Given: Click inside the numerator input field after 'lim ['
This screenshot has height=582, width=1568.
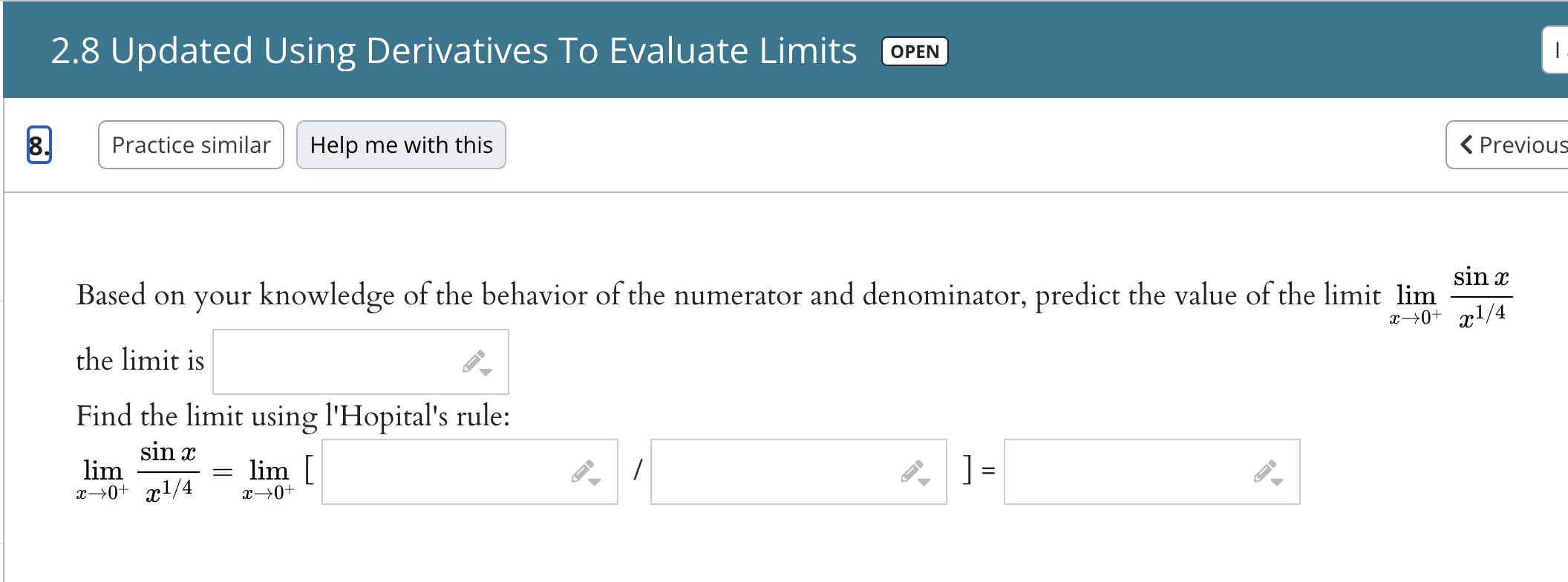Looking at the screenshot, I should click(x=445, y=471).
